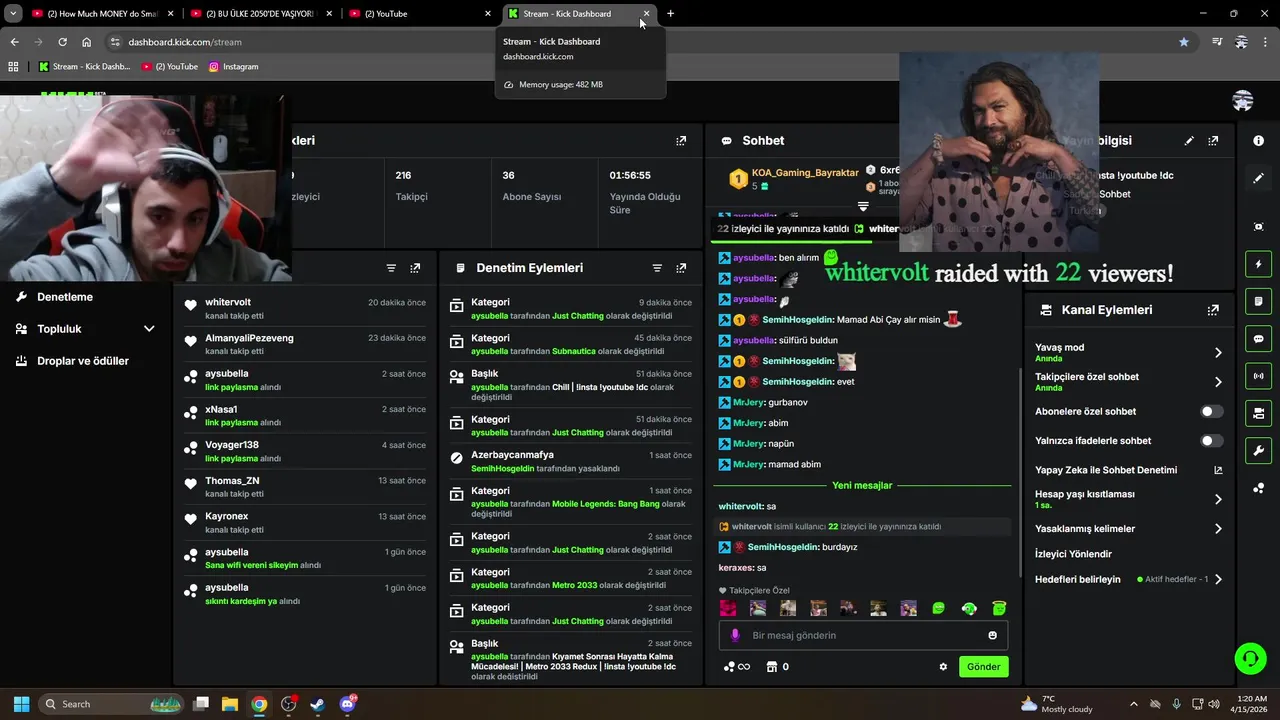Open Chrome tab search dropdown

pyautogui.click(x=13, y=14)
